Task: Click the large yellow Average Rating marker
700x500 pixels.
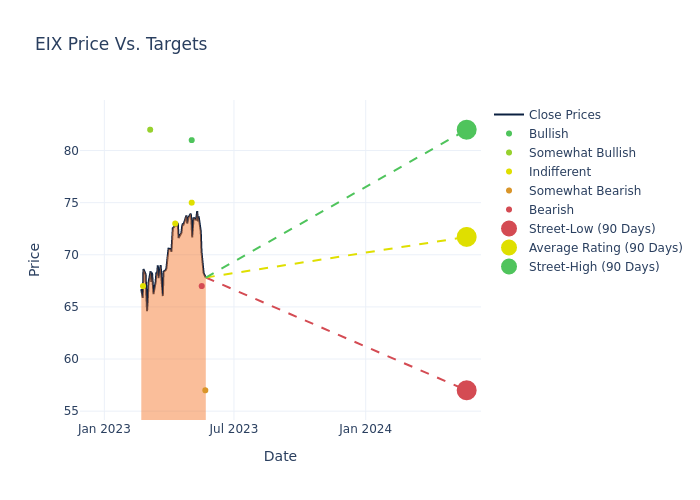Action: (x=466, y=237)
